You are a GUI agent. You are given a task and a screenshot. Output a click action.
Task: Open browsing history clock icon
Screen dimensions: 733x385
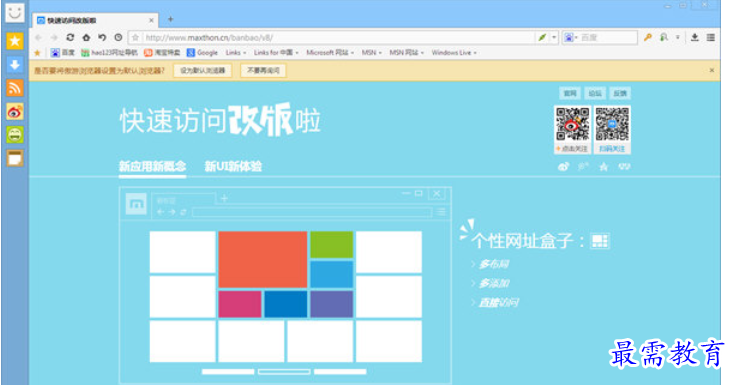point(118,37)
